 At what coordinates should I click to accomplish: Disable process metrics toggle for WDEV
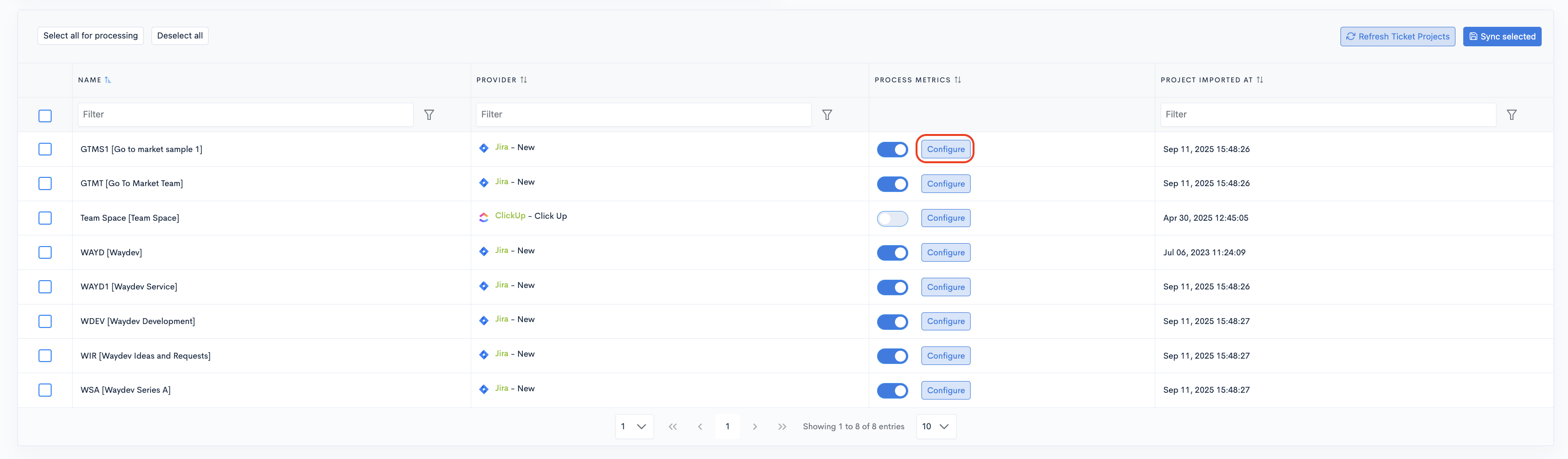[x=892, y=322]
